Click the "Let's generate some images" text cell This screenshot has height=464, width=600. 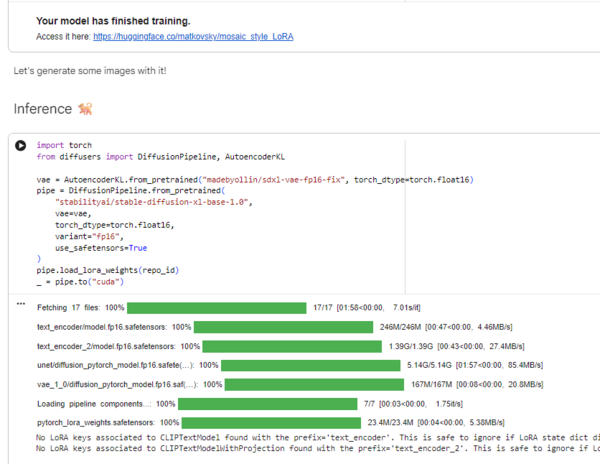coord(90,72)
